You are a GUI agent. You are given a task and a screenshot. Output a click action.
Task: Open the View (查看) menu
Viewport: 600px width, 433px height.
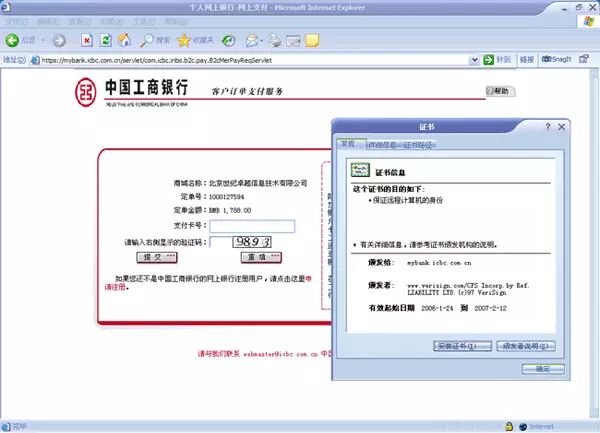click(x=80, y=21)
